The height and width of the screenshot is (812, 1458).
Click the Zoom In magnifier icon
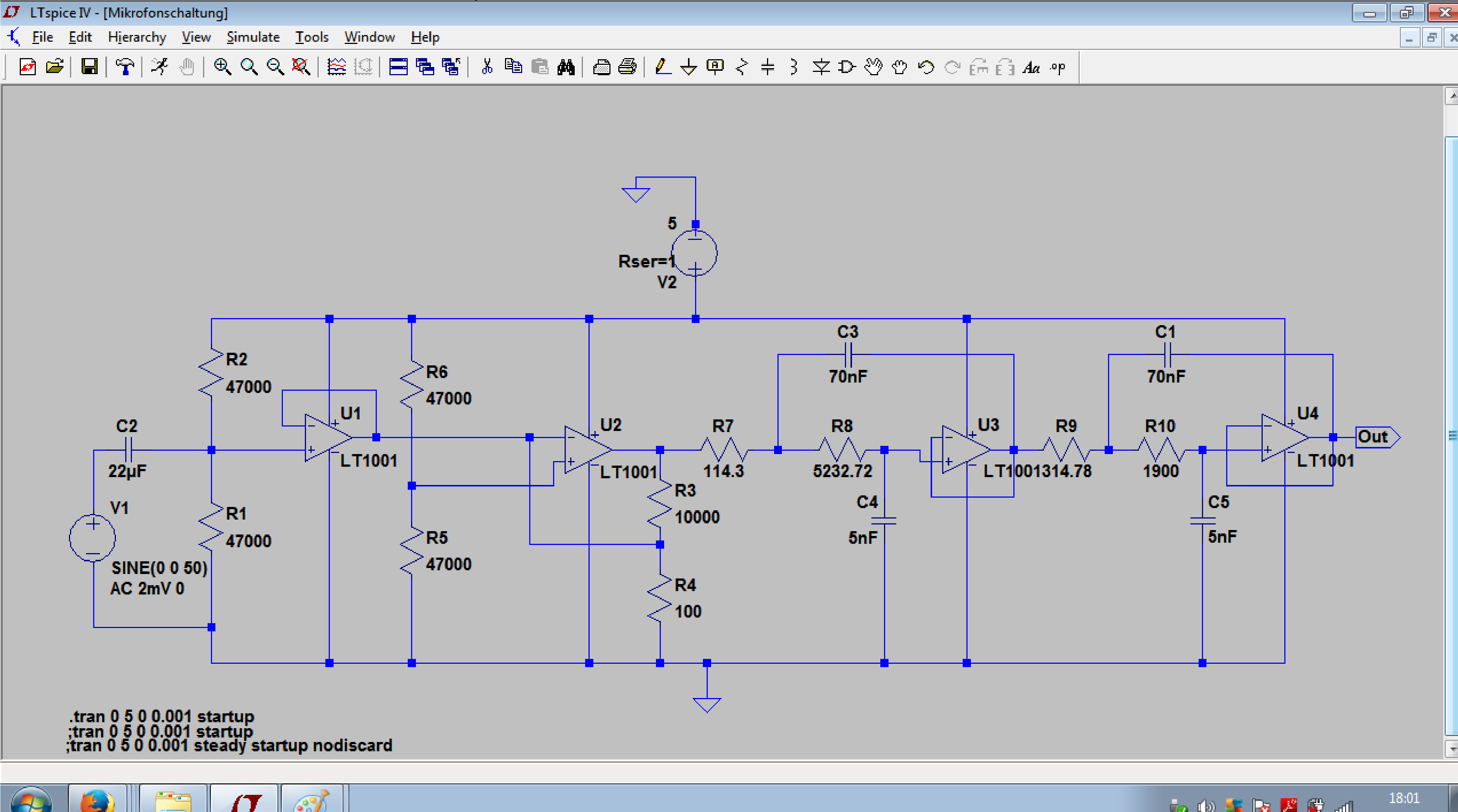(222, 67)
